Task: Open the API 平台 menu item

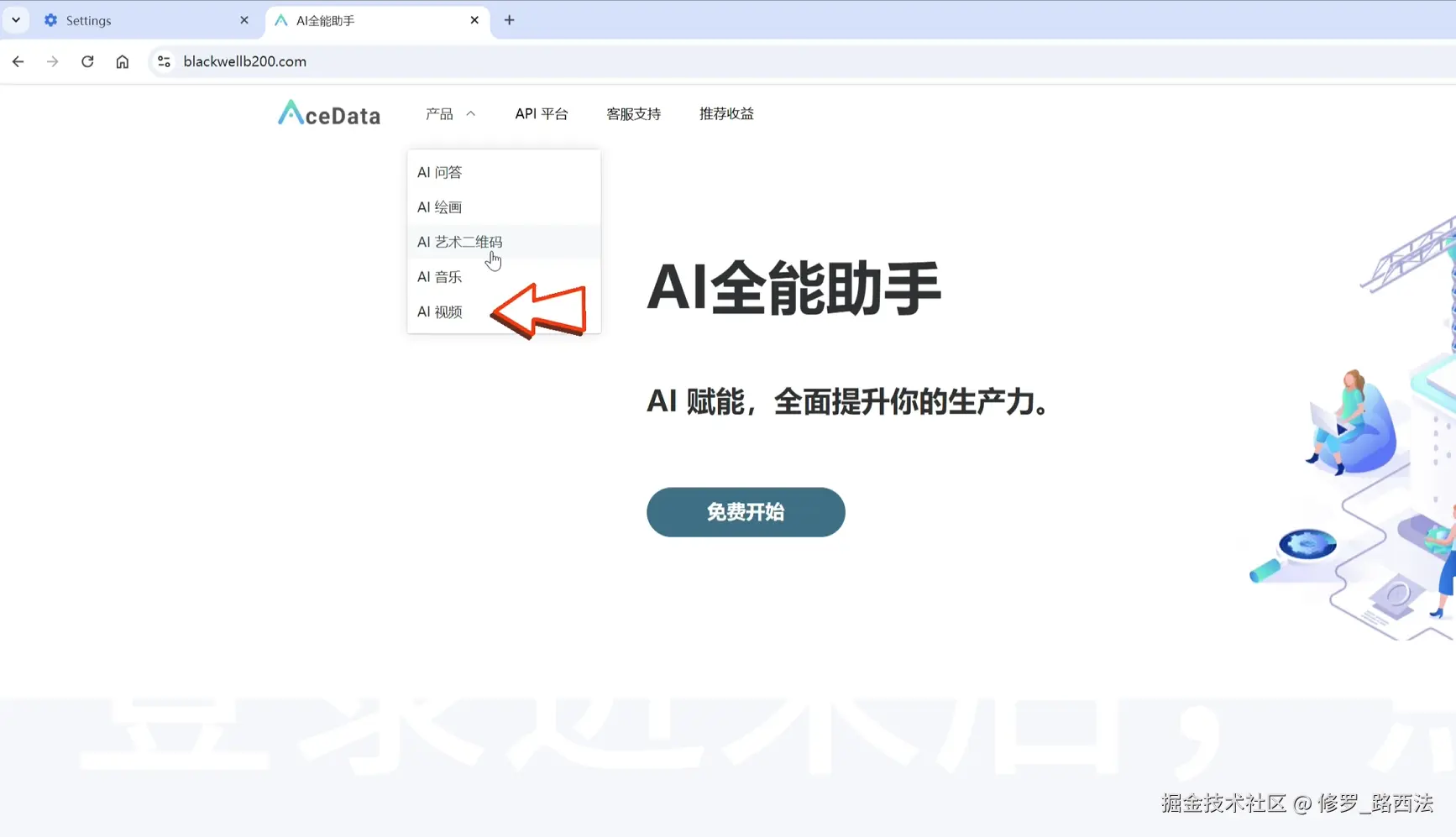Action: pos(542,113)
